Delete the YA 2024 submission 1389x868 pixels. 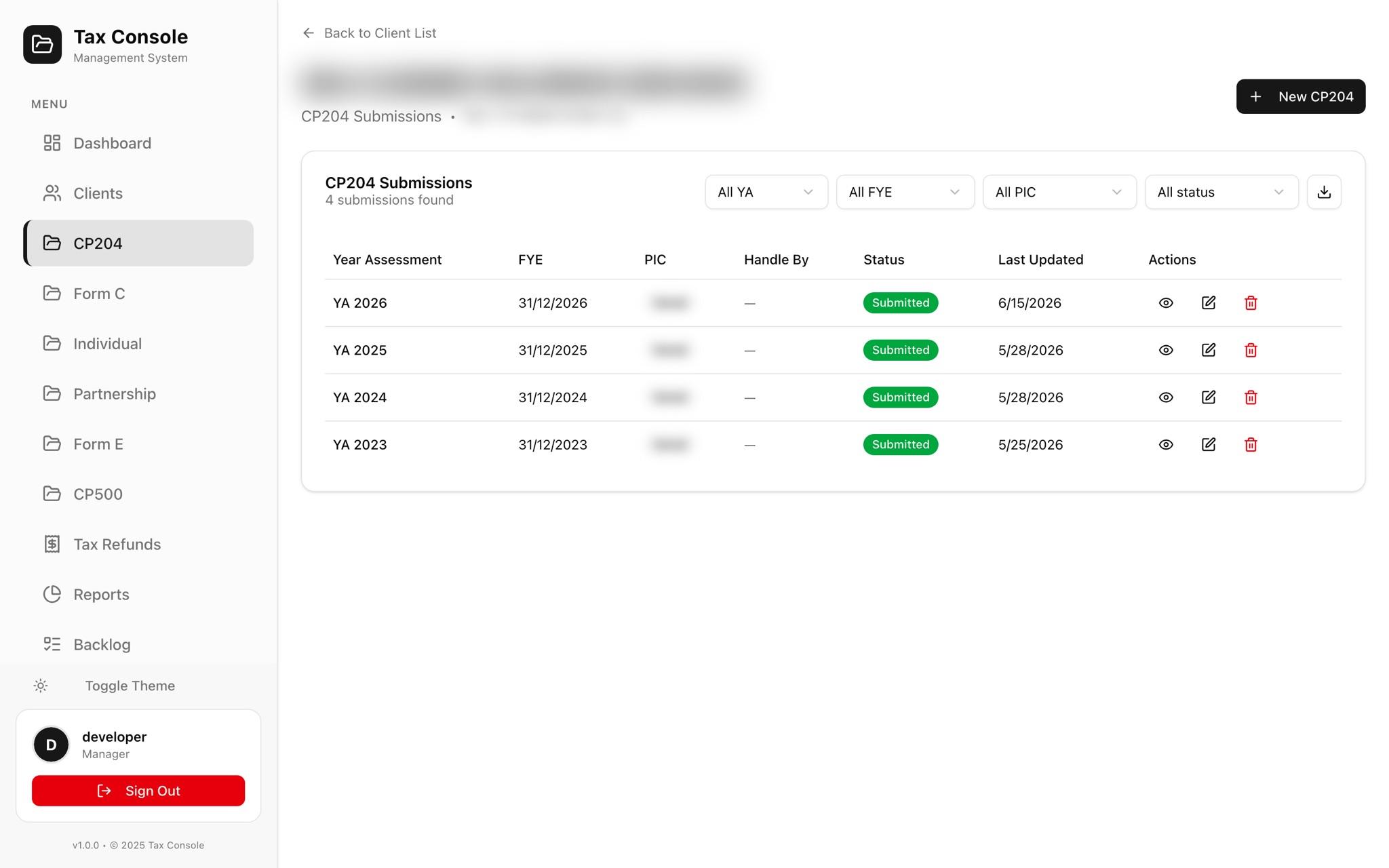tap(1251, 397)
